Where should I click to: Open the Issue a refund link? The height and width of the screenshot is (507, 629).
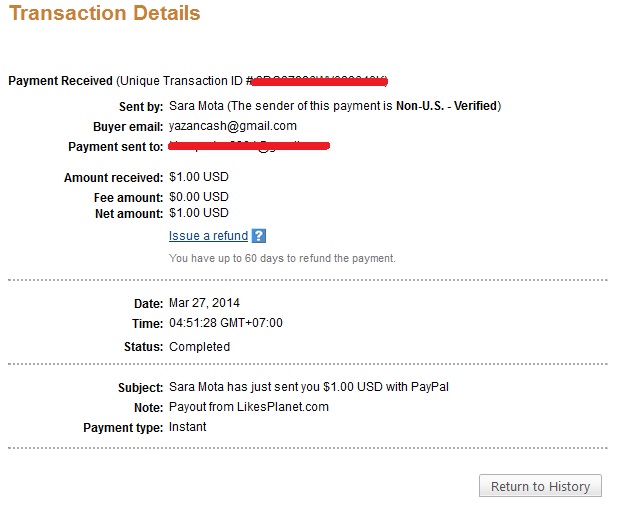click(208, 237)
